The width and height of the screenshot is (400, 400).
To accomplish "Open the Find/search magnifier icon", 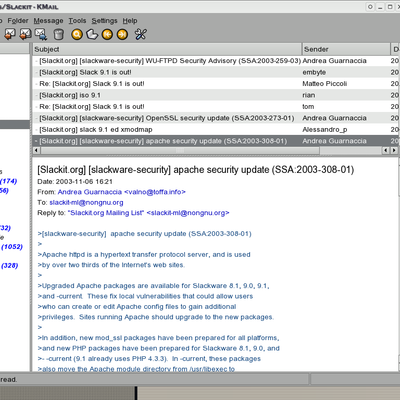I will (x=77, y=34).
